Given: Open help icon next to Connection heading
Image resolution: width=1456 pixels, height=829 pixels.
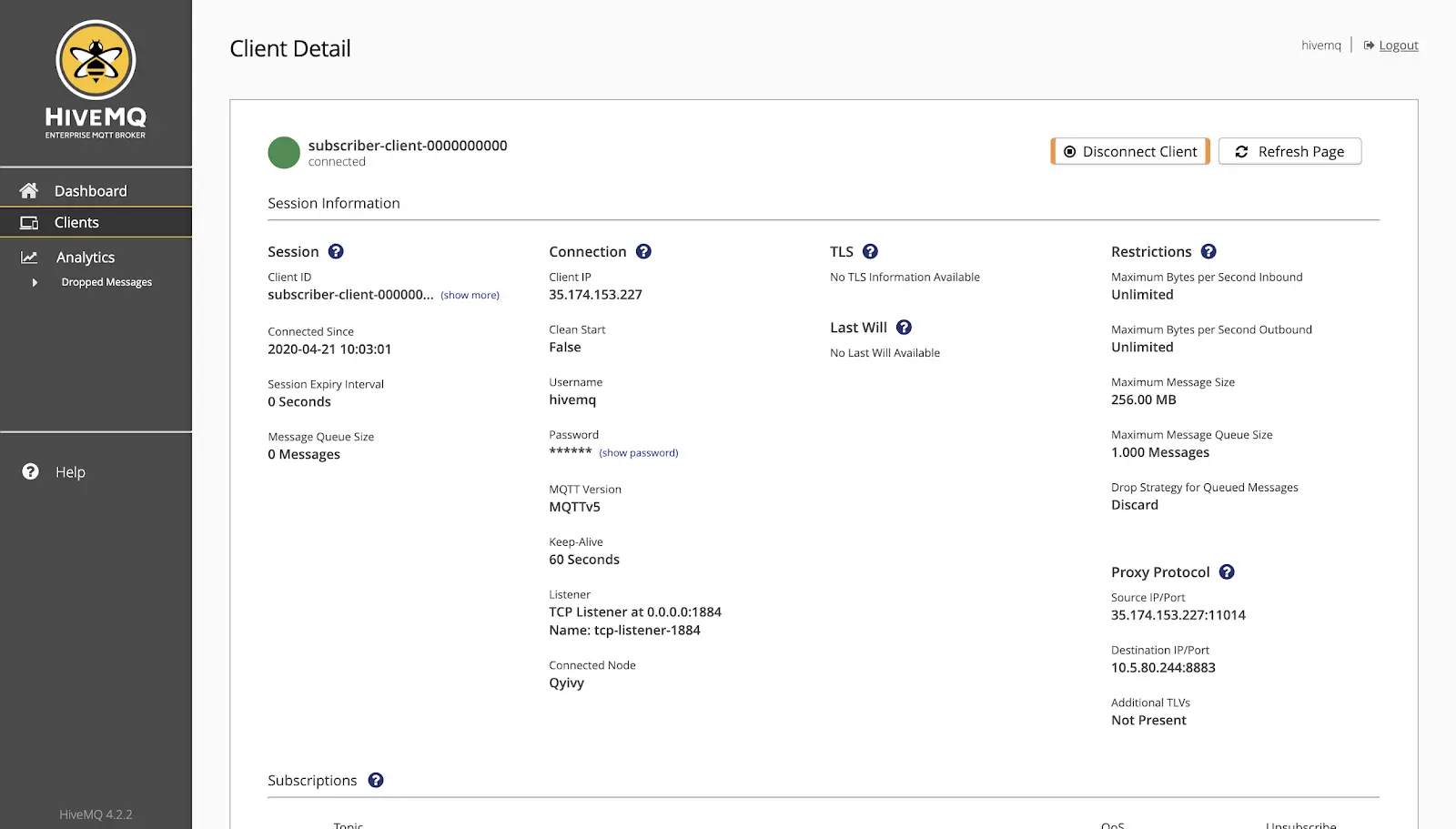Looking at the screenshot, I should (643, 252).
